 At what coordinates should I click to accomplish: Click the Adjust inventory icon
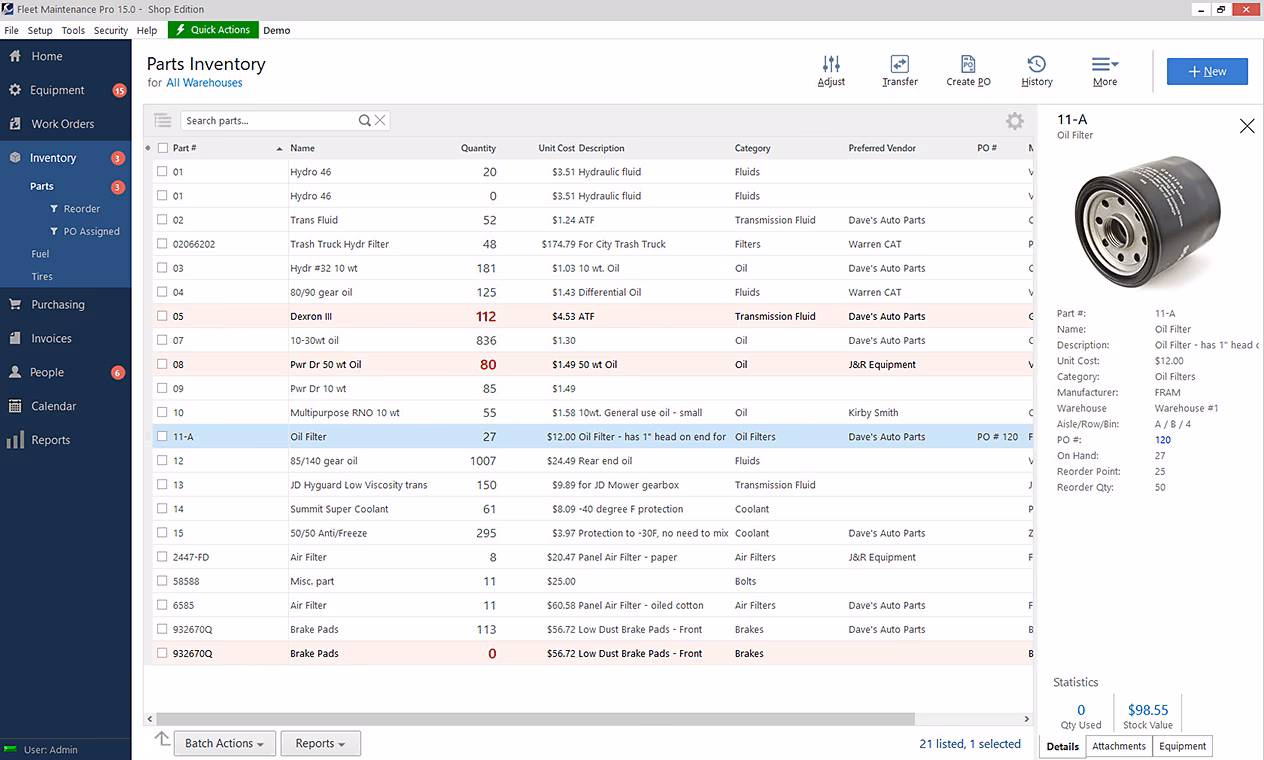point(831,70)
